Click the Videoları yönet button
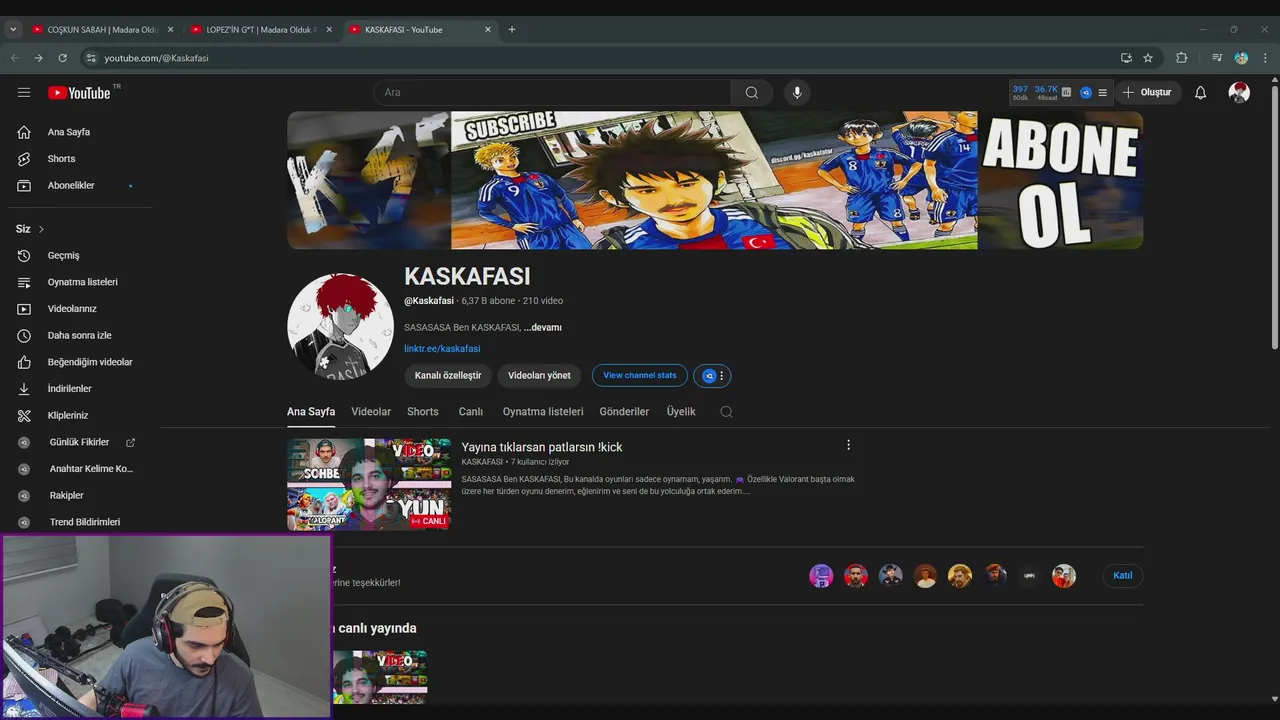1280x720 pixels. pyautogui.click(x=539, y=375)
